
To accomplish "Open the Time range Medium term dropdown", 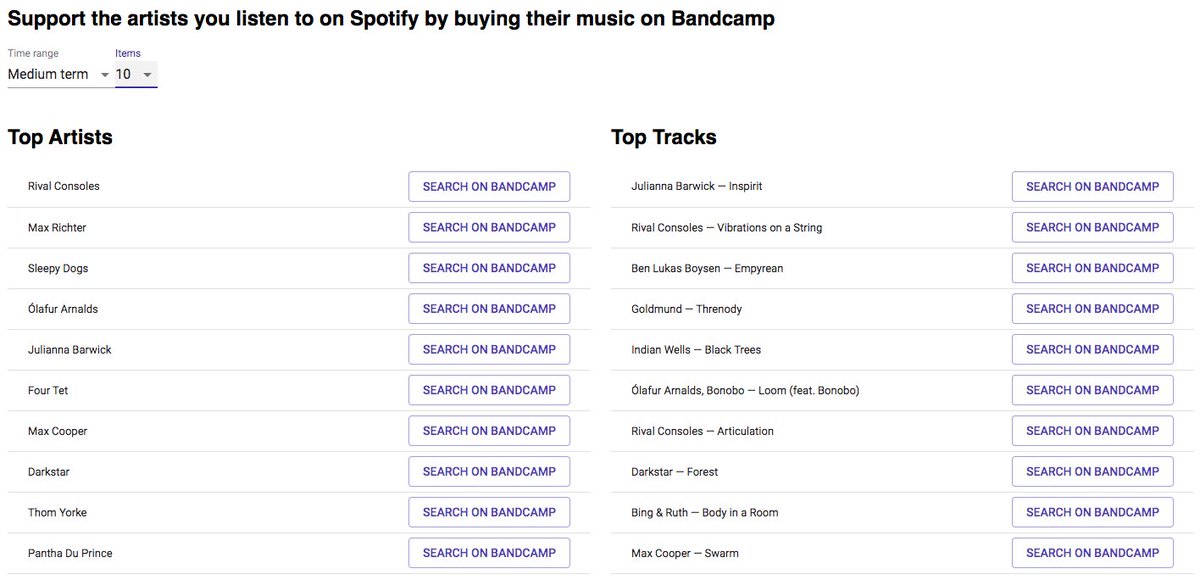I will tap(59, 74).
